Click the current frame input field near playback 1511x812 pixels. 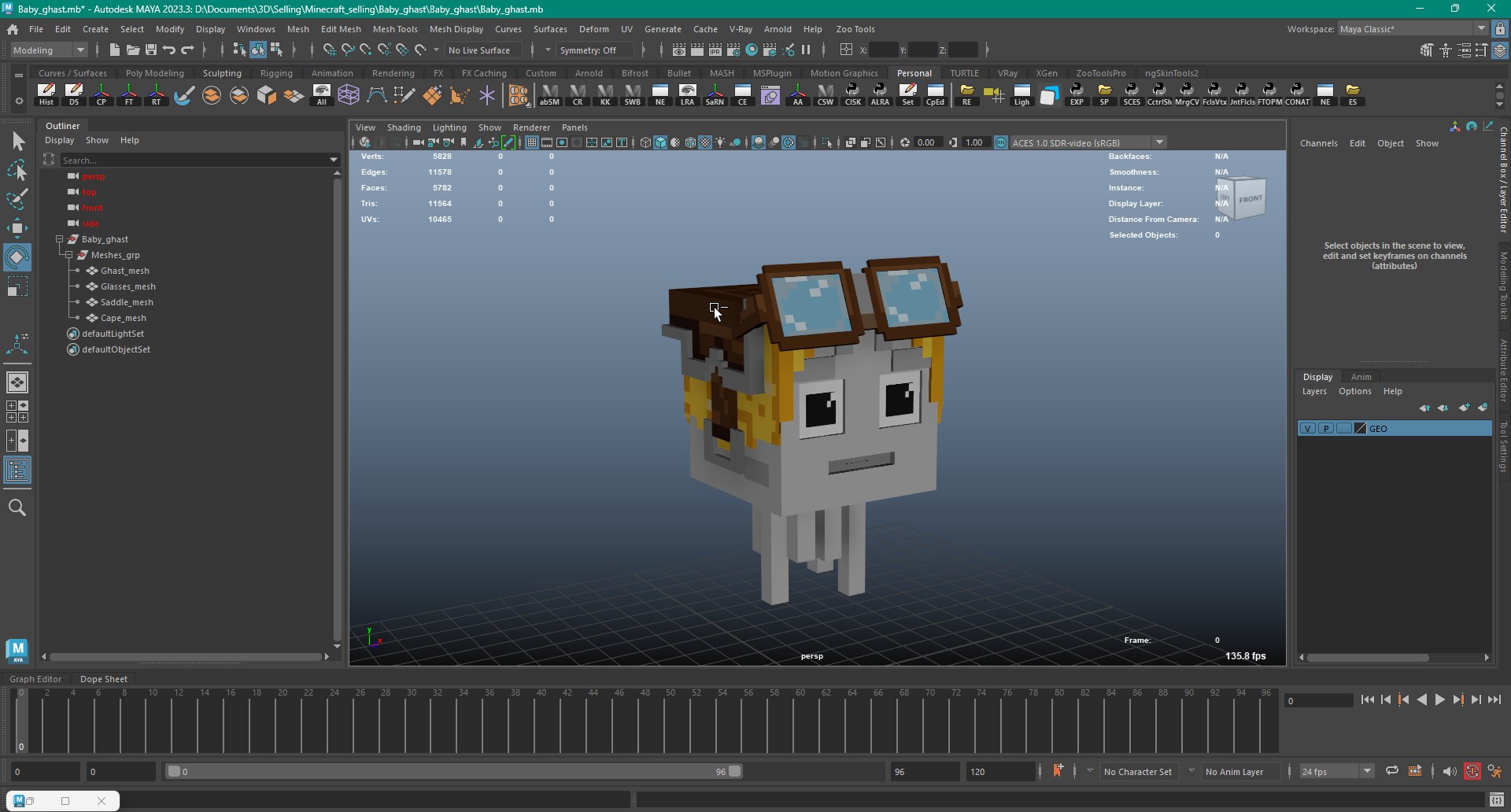click(x=1319, y=700)
